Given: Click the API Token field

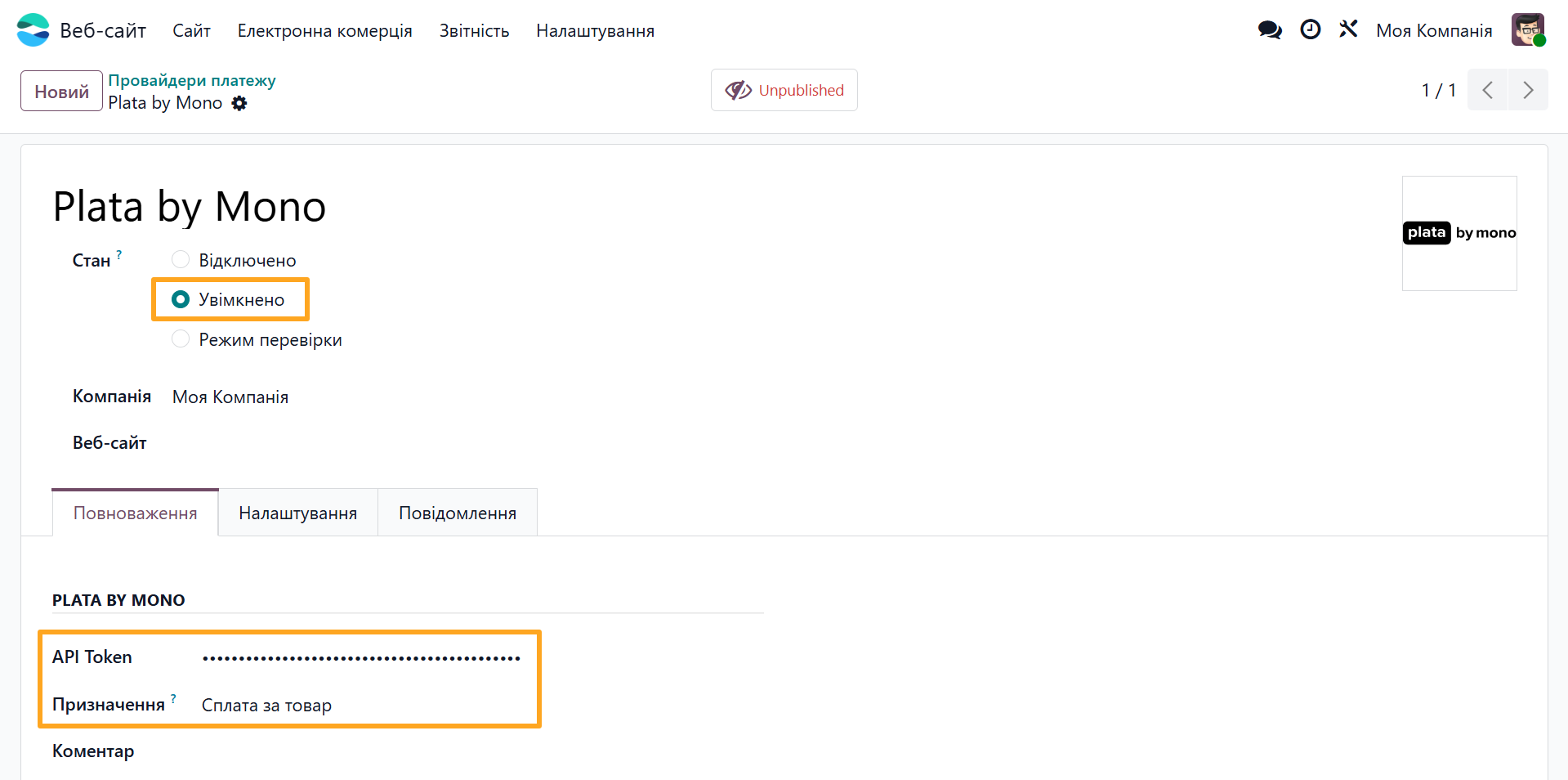Looking at the screenshot, I should click(361, 657).
